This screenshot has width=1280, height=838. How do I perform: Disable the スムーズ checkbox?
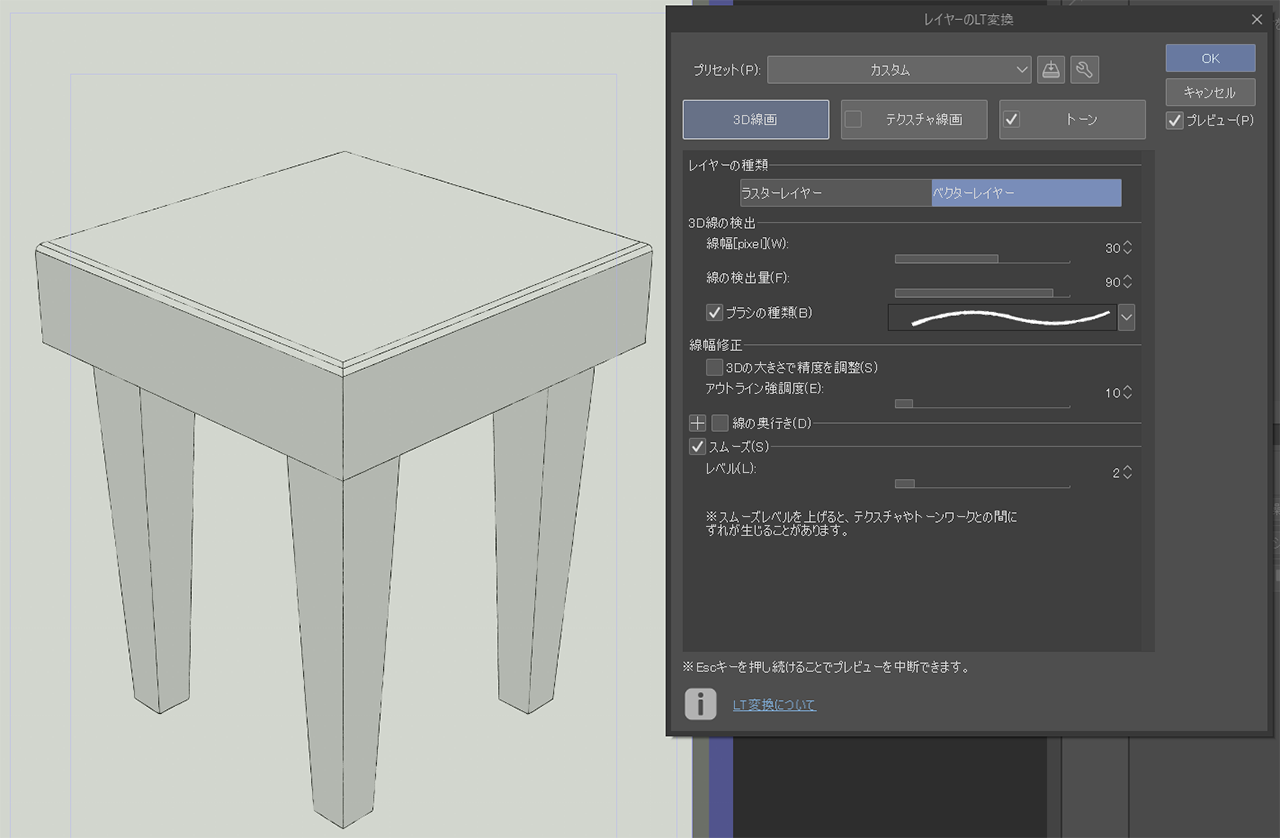tap(698, 446)
